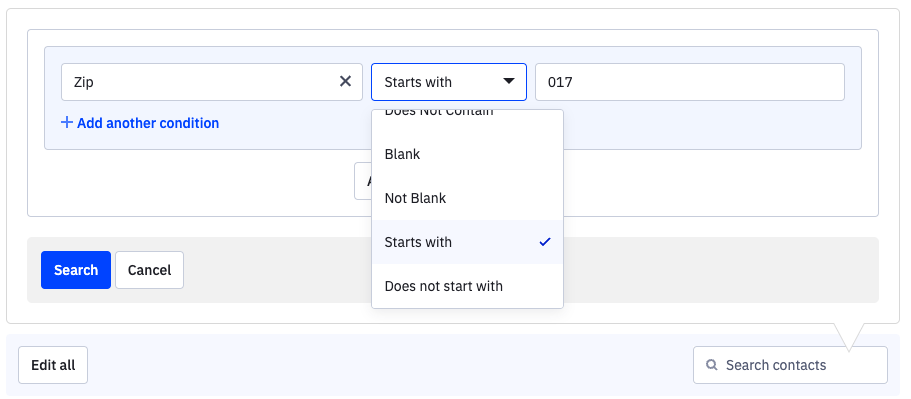This screenshot has height=399, width=911.
Task: Cancel the advanced search
Action: click(149, 270)
